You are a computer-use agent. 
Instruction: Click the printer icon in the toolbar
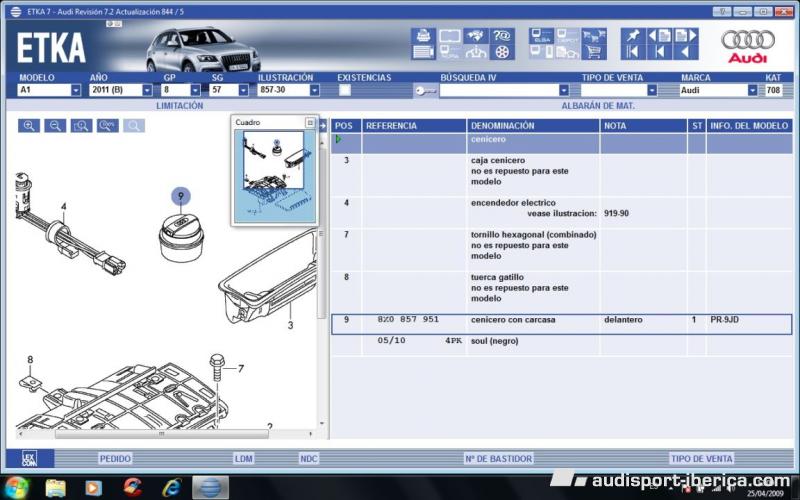coord(423,36)
